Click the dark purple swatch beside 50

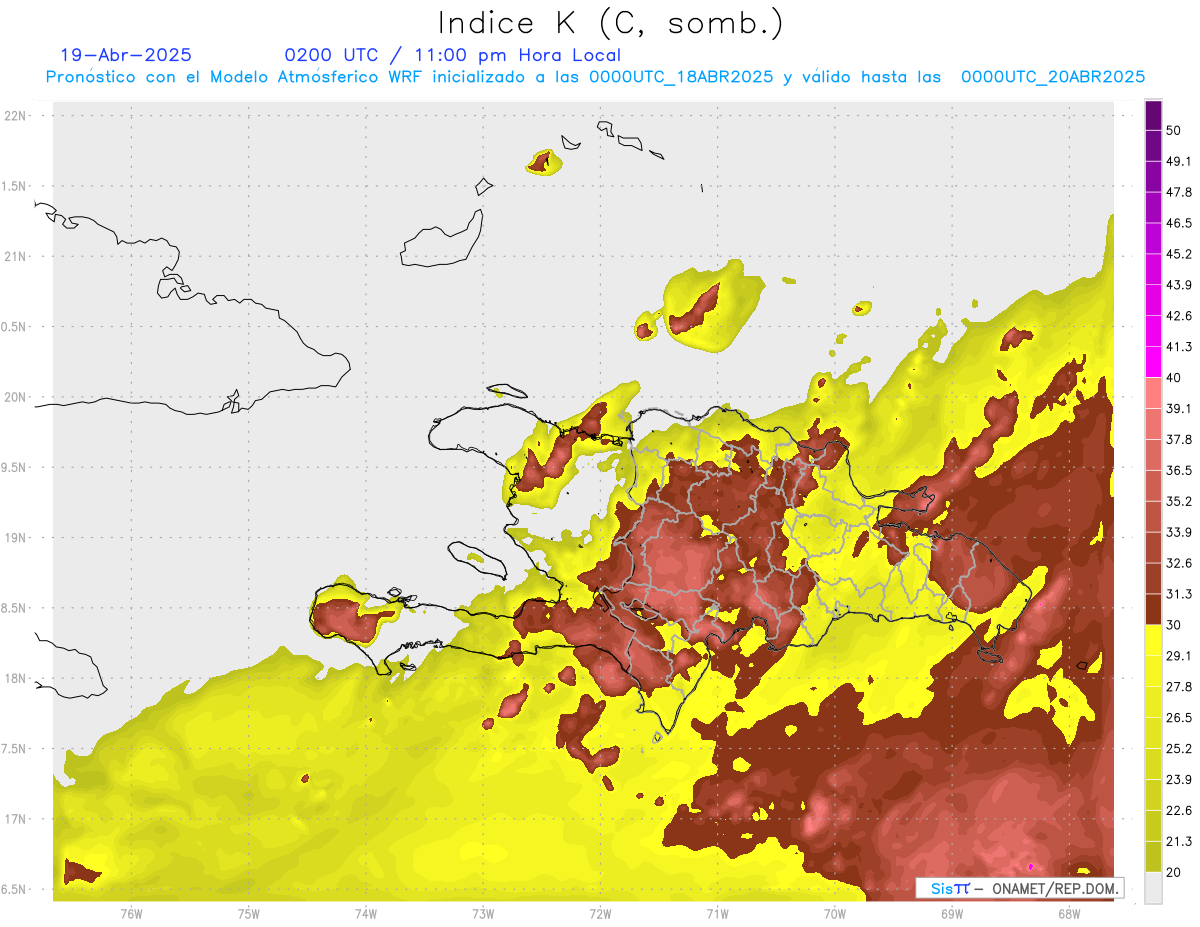point(1153,116)
